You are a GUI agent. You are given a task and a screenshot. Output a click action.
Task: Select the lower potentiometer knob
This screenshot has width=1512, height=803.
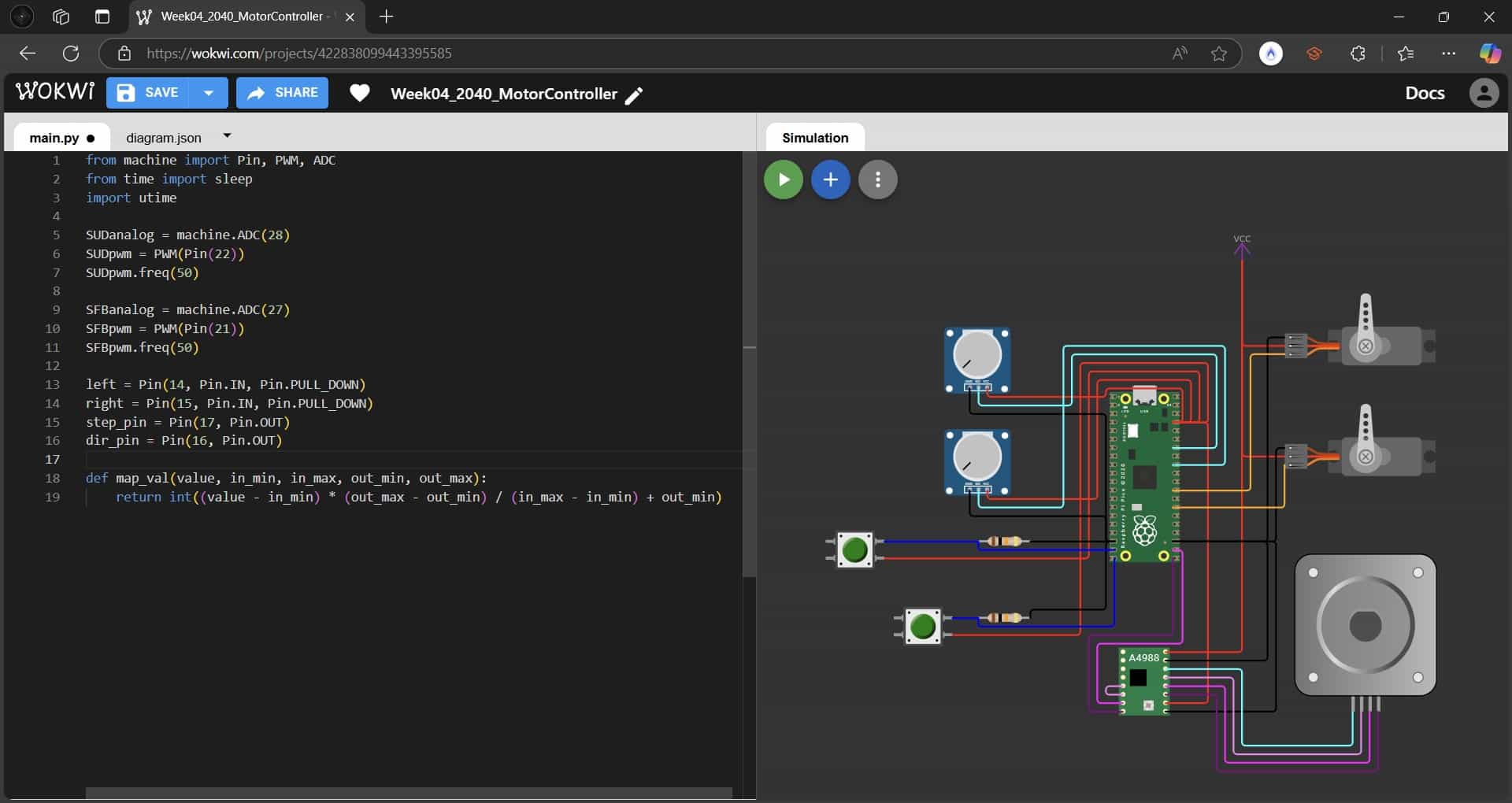click(x=977, y=457)
